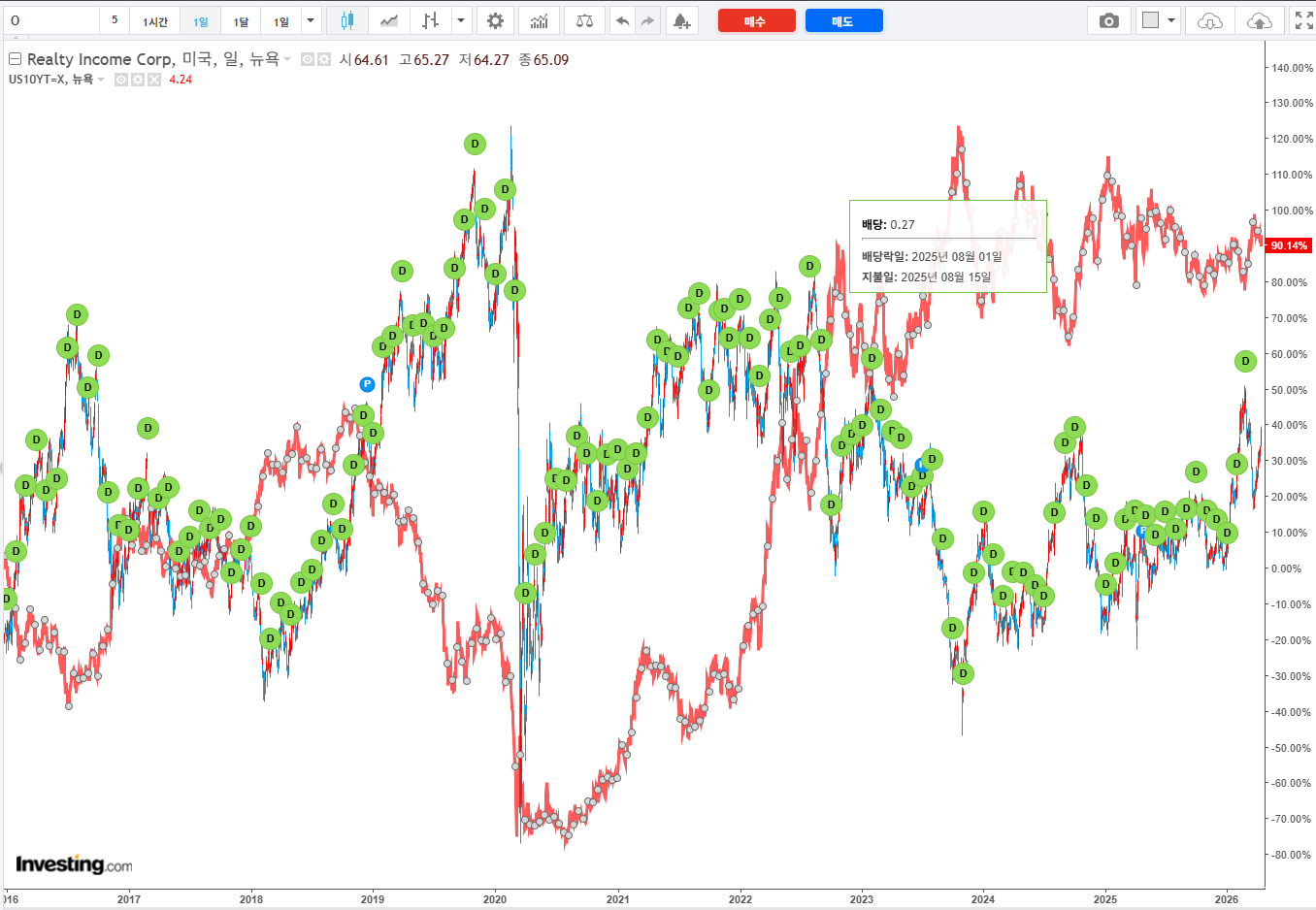This screenshot has height=910, width=1316.
Task: Click the topmost D dividend marker near late 2019
Action: pos(475,144)
